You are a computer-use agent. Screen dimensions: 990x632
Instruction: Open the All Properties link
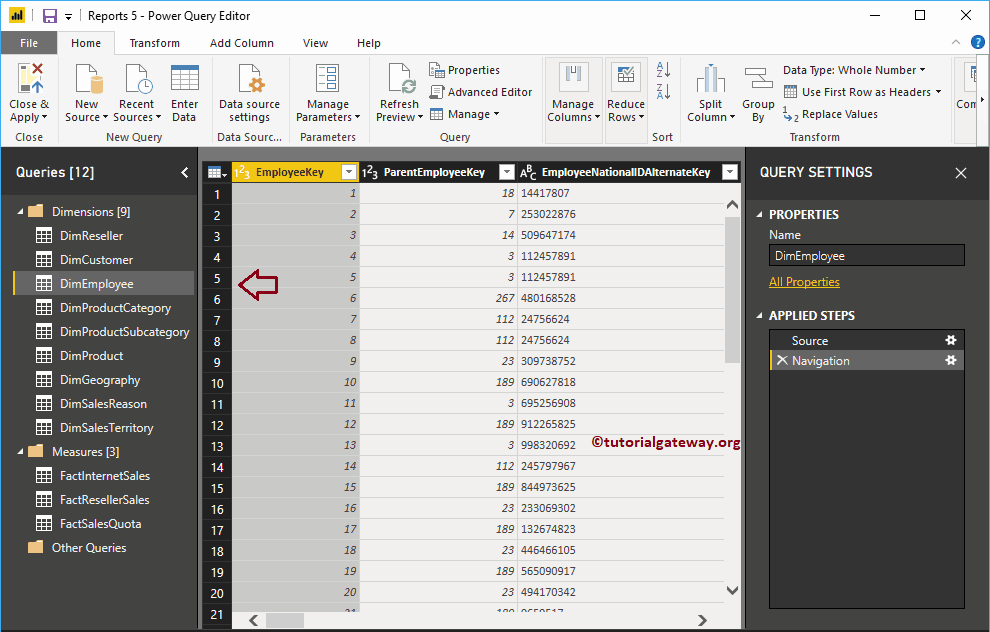click(x=804, y=282)
